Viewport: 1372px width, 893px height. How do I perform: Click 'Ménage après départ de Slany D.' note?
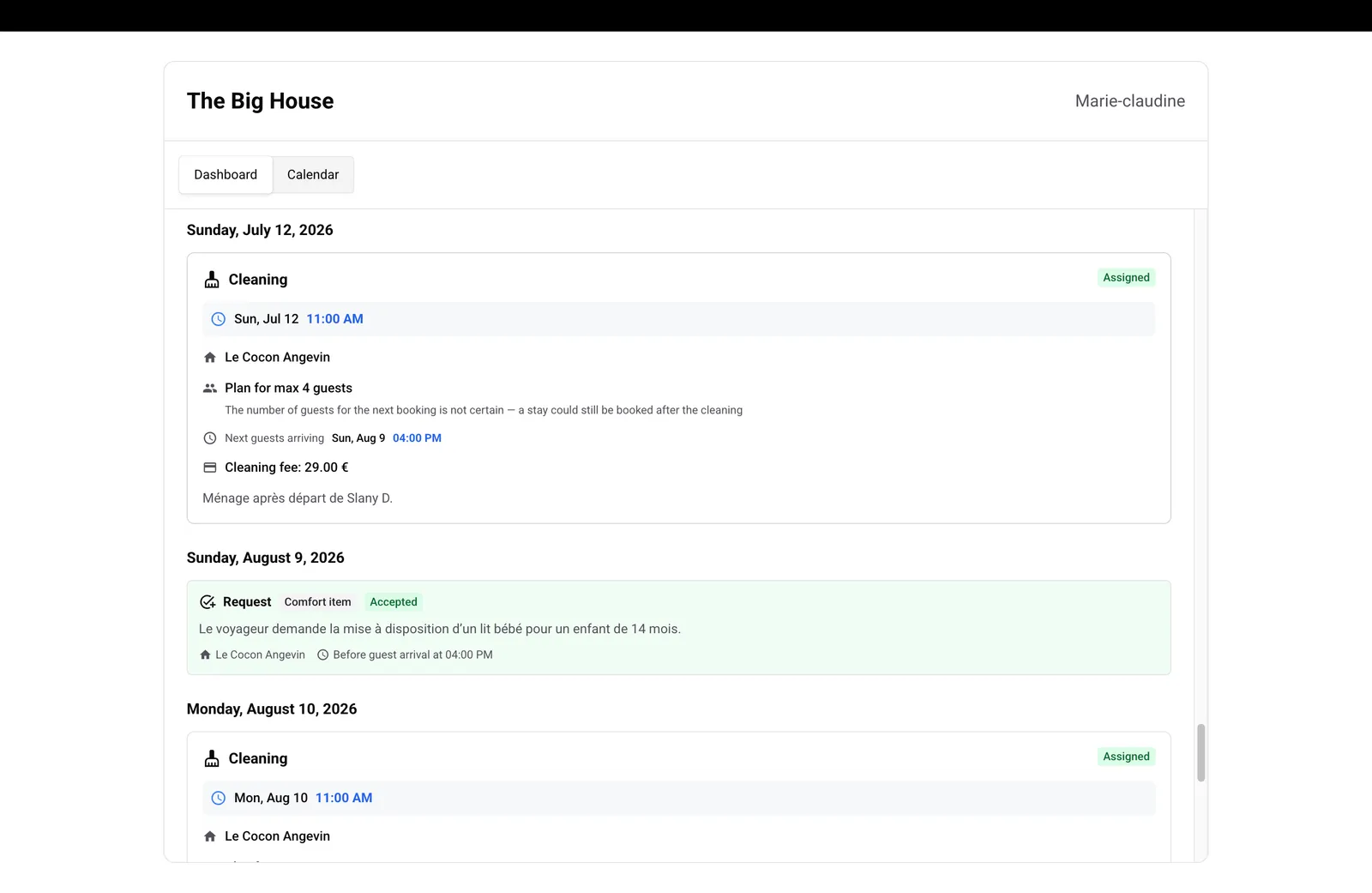pyautogui.click(x=298, y=498)
